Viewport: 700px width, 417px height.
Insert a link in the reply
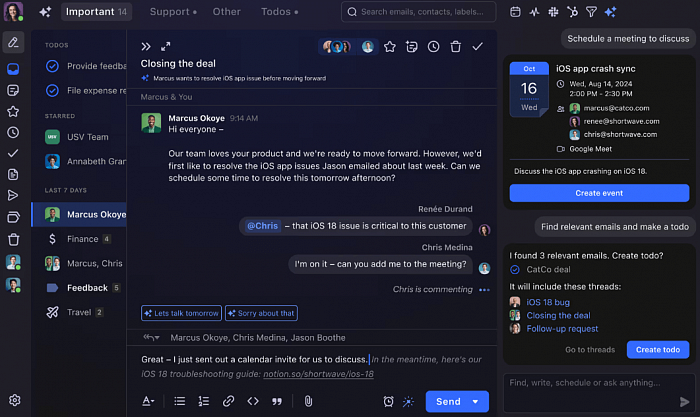[x=228, y=401]
